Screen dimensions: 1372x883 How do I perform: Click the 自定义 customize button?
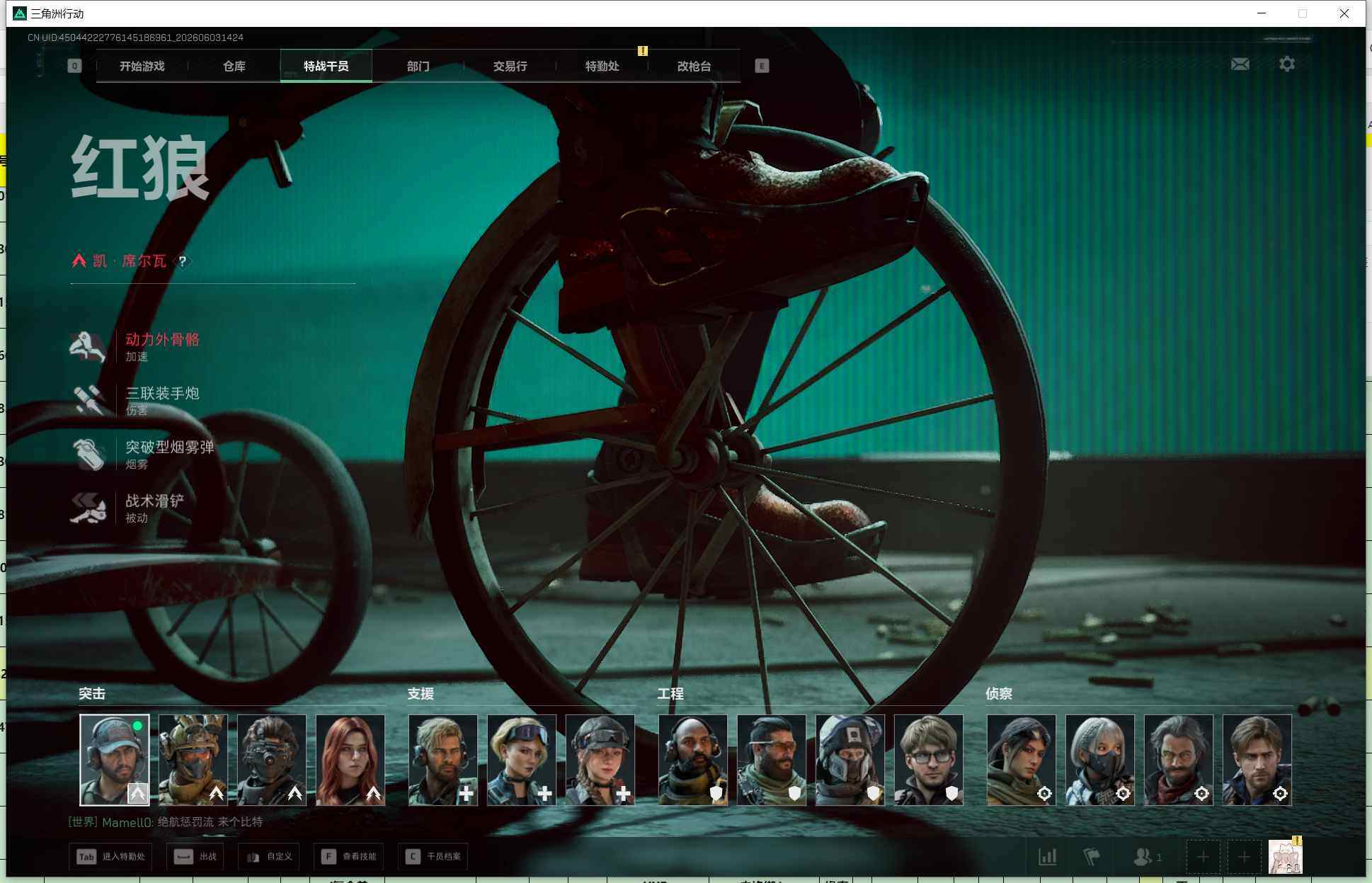click(269, 857)
